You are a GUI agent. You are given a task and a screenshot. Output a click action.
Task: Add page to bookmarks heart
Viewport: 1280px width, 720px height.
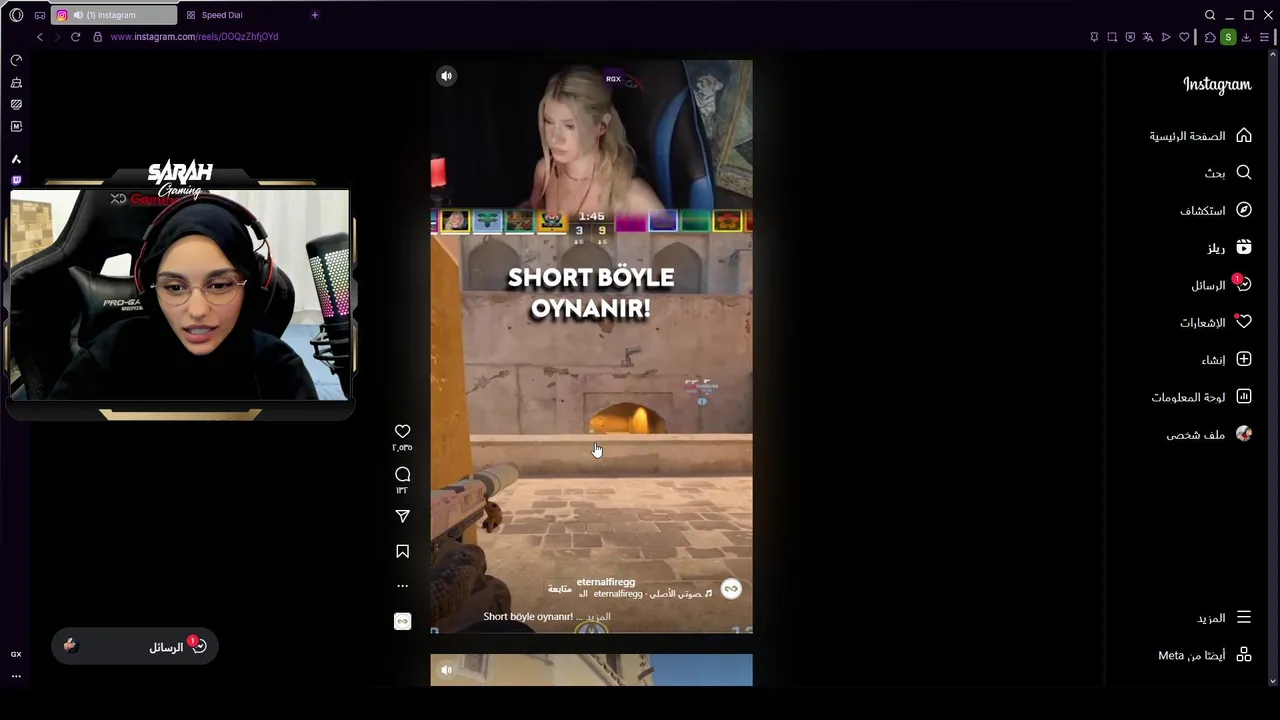tap(1185, 37)
